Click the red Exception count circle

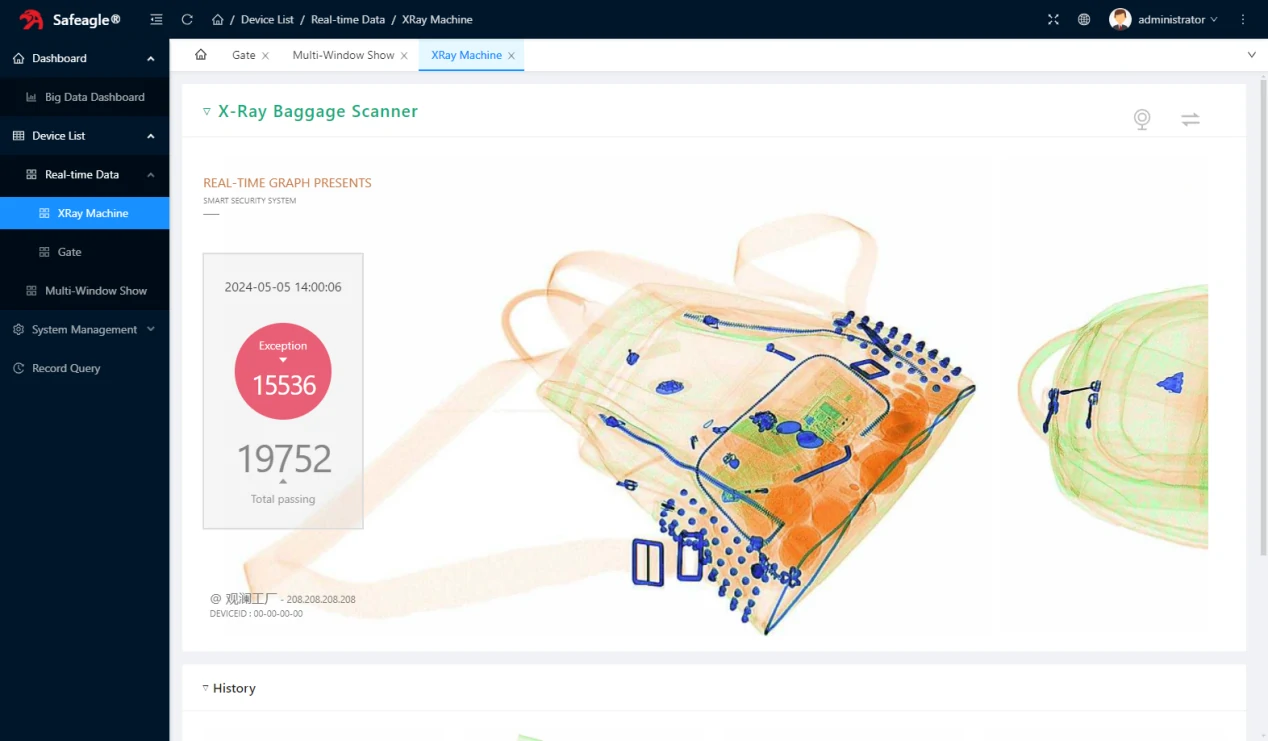tap(283, 371)
